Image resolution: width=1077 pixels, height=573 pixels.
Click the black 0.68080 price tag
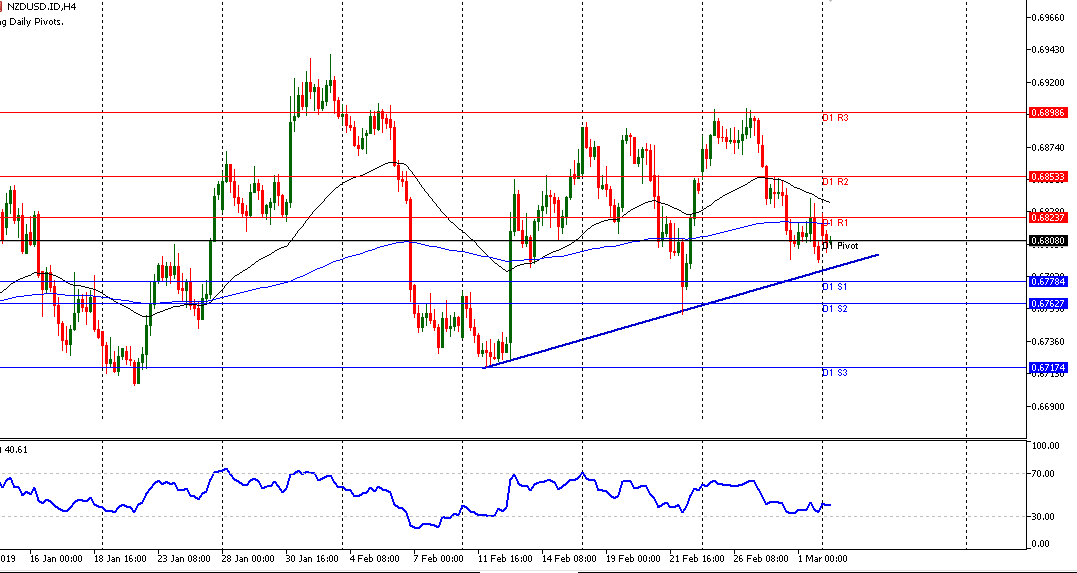coord(1047,240)
